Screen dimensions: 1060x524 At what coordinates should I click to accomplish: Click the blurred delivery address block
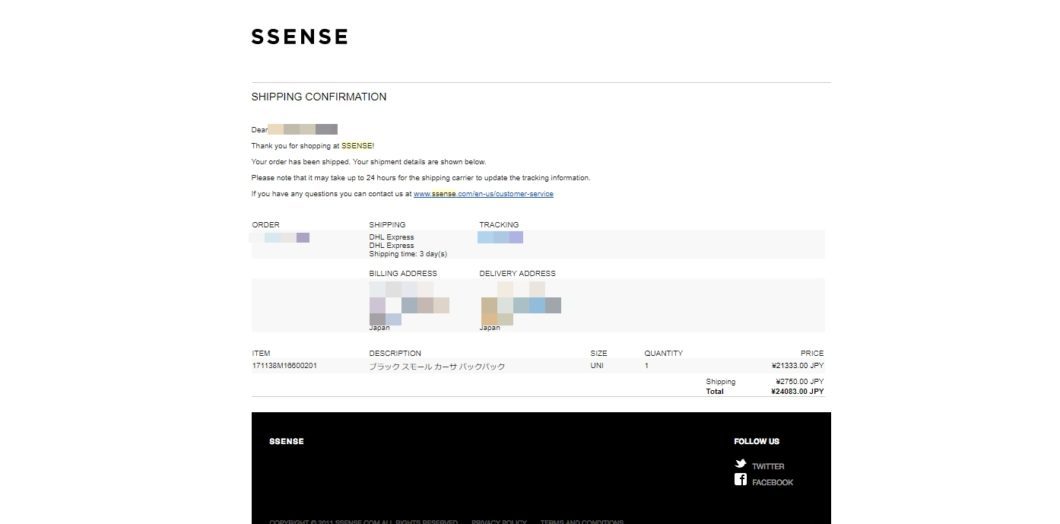pos(521,305)
